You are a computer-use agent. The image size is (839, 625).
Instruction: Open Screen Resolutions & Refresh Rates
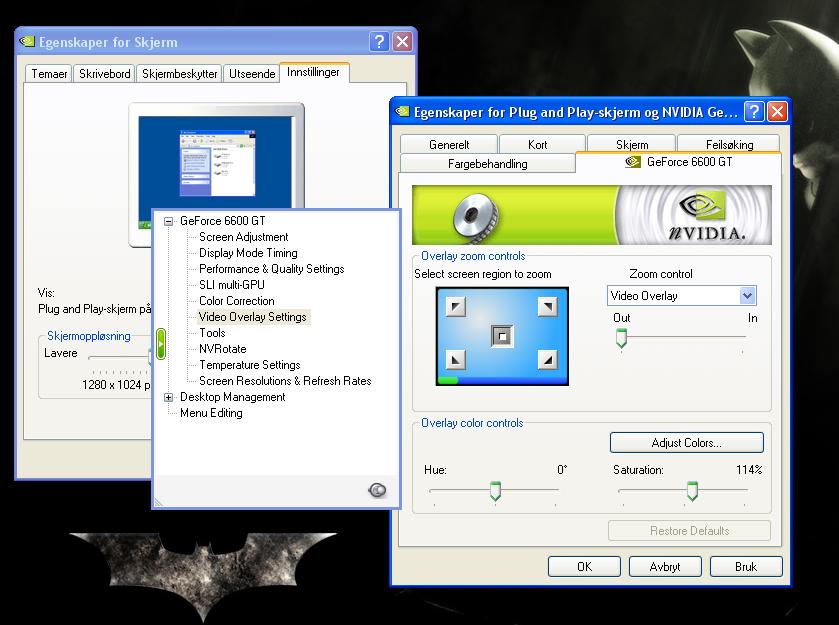pyautogui.click(x=285, y=382)
